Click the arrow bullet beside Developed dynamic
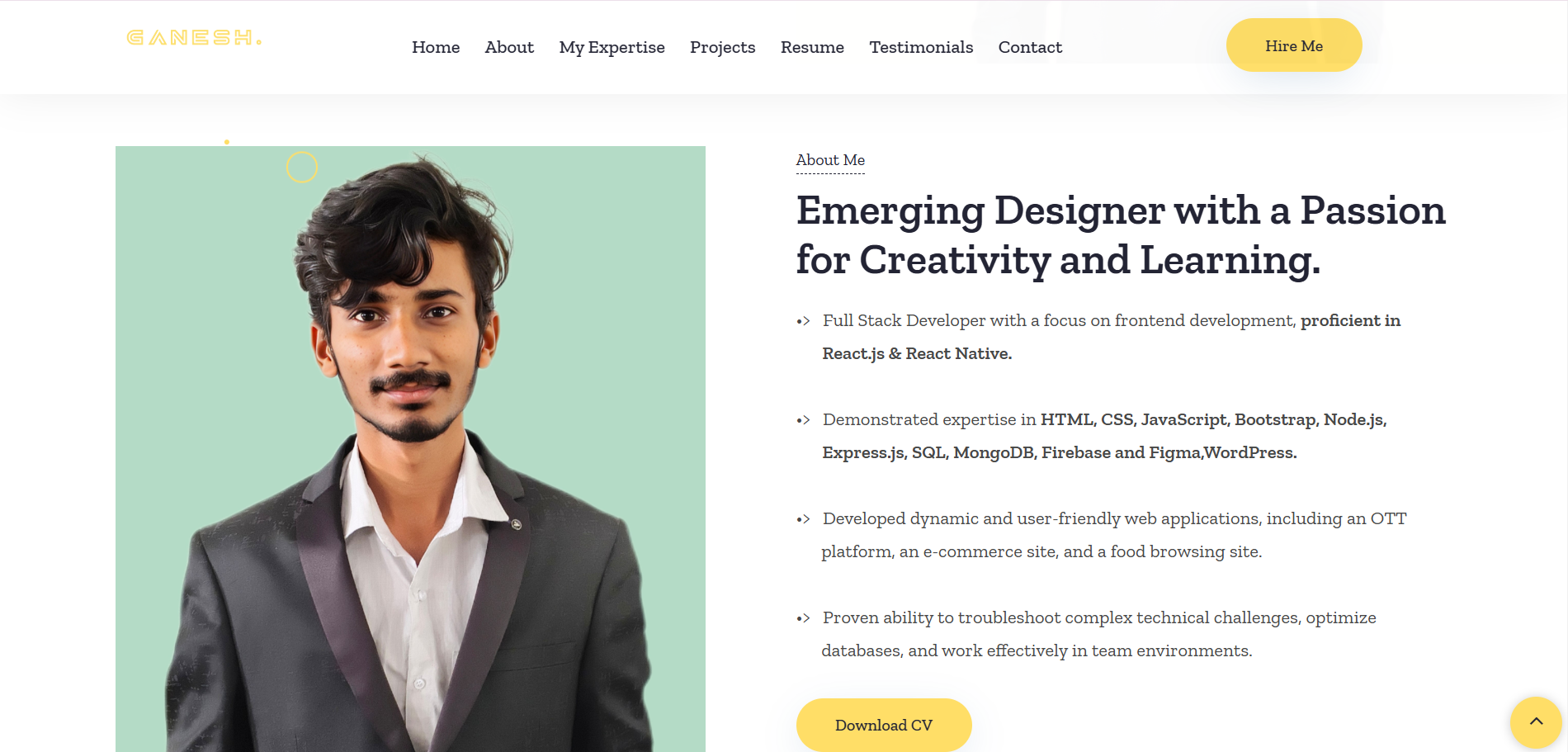 point(803,519)
